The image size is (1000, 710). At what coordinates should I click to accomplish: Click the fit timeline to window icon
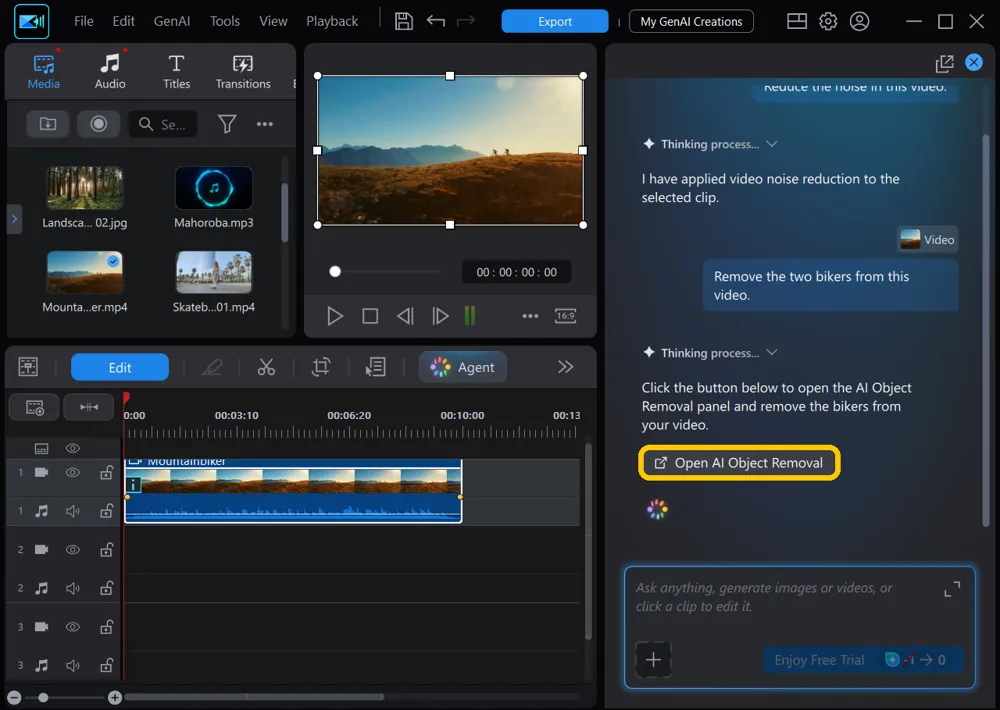[89, 407]
